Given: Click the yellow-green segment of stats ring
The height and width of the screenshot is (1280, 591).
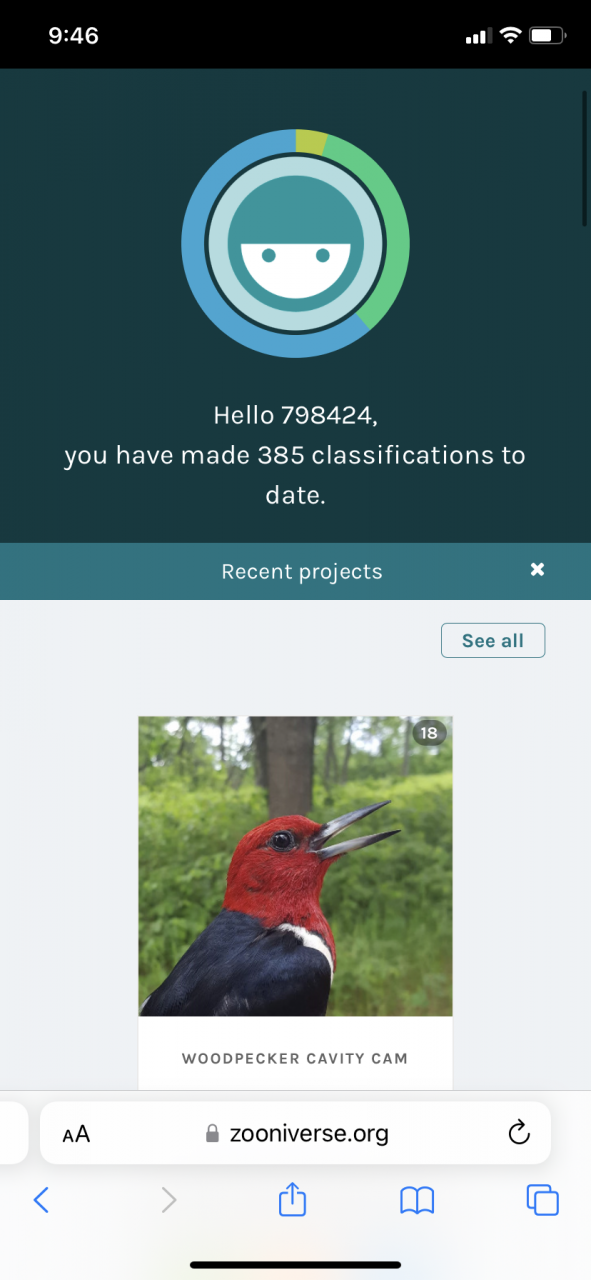Looking at the screenshot, I should coord(311,141).
